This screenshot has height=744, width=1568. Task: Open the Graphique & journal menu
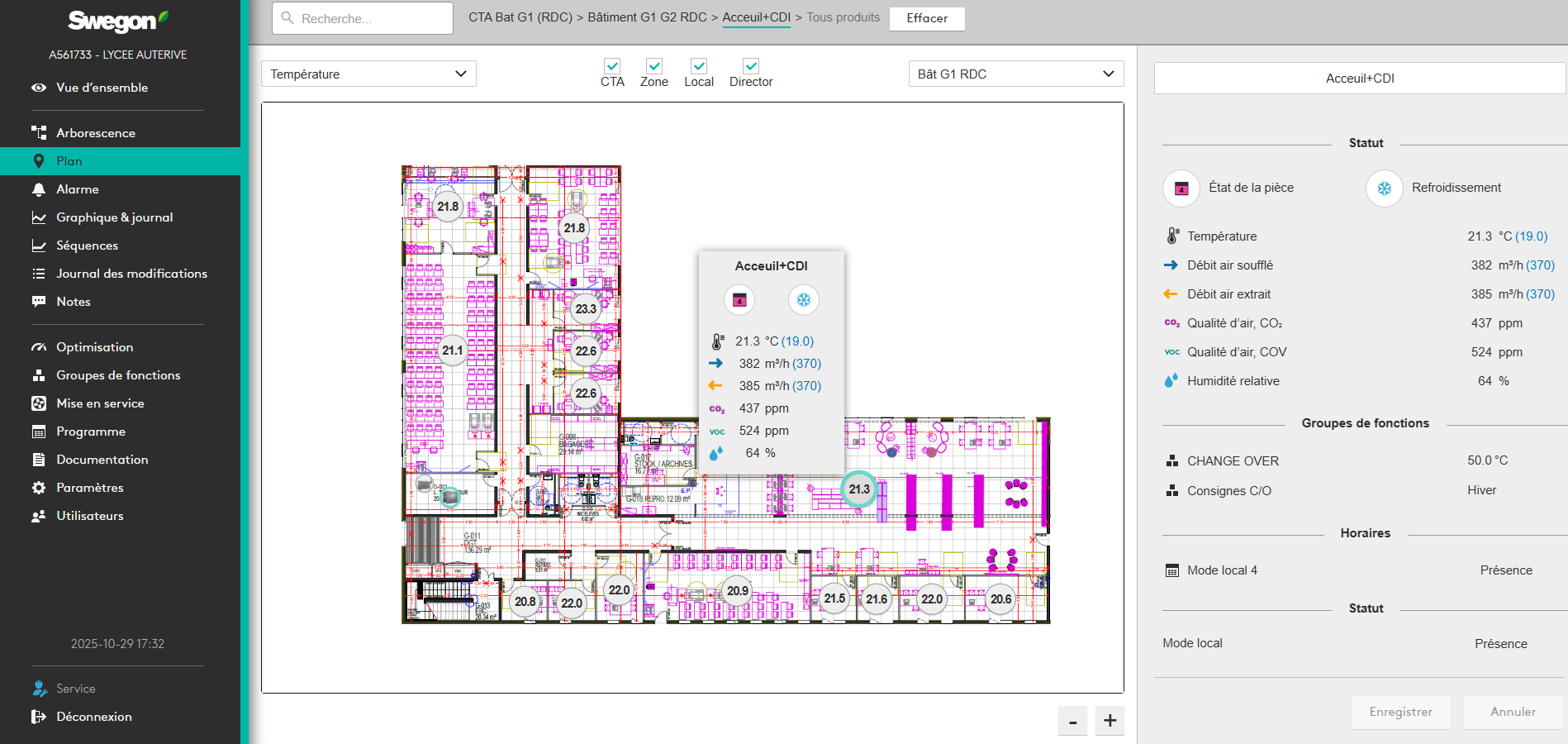point(114,217)
